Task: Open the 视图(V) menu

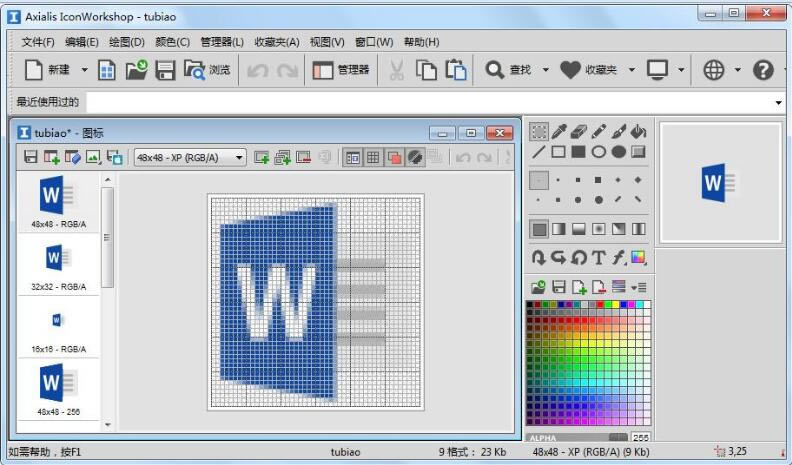Action: click(x=327, y=42)
